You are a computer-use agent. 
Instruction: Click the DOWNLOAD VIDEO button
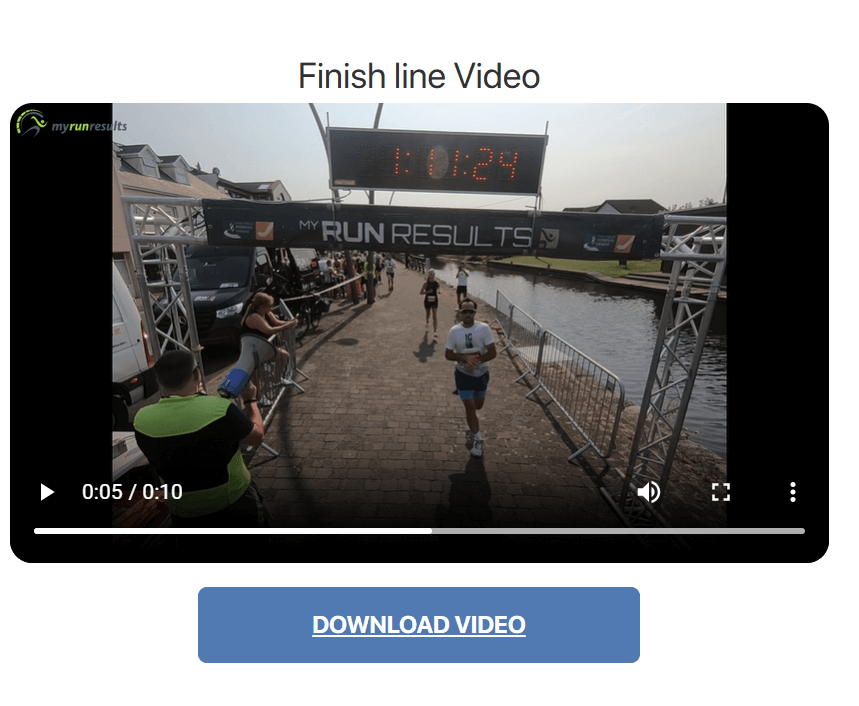pos(419,625)
